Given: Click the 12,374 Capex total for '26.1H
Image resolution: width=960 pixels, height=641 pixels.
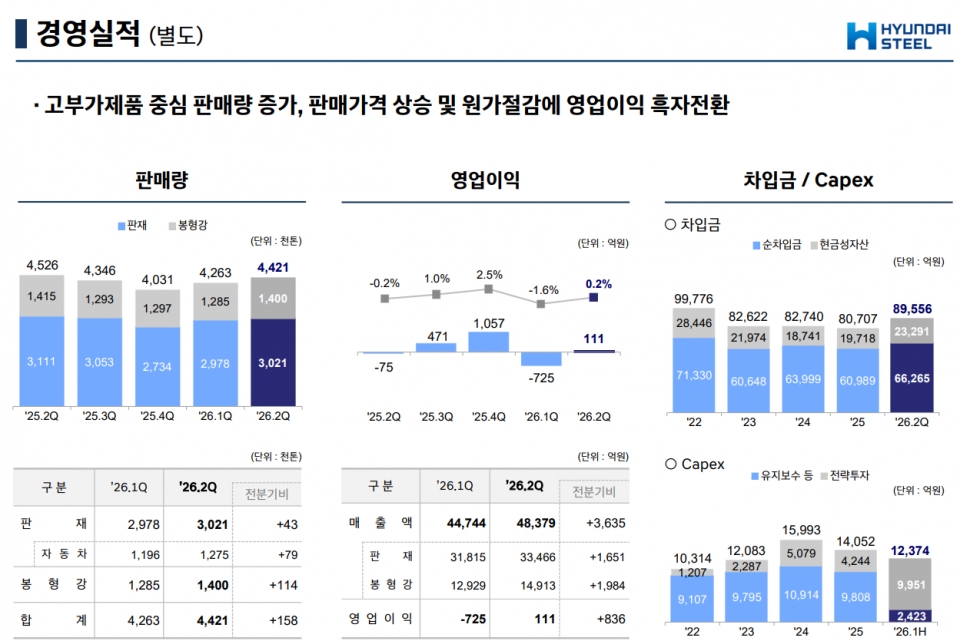Looking at the screenshot, I should [910, 551].
